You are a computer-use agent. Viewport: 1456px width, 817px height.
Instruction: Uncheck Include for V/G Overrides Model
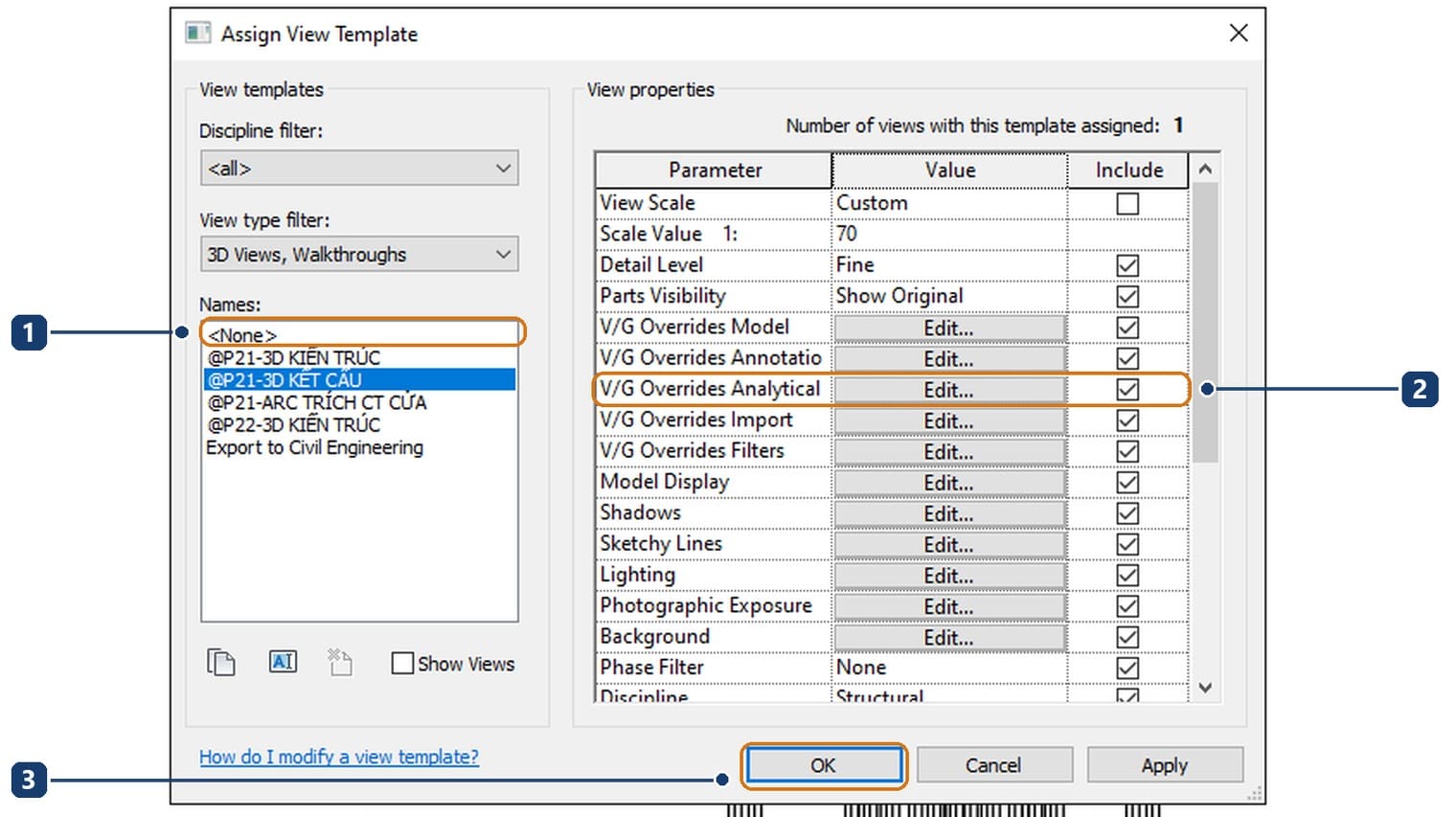point(1127,328)
